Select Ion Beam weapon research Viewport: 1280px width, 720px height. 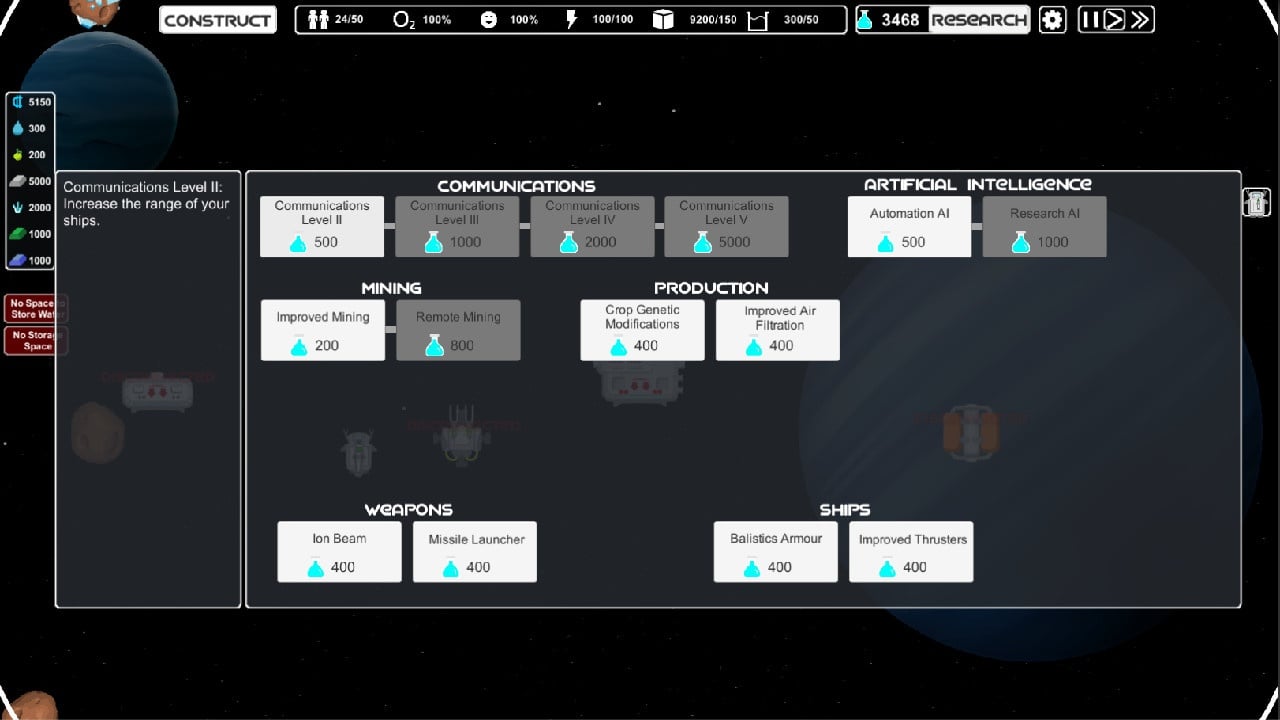[x=339, y=552]
